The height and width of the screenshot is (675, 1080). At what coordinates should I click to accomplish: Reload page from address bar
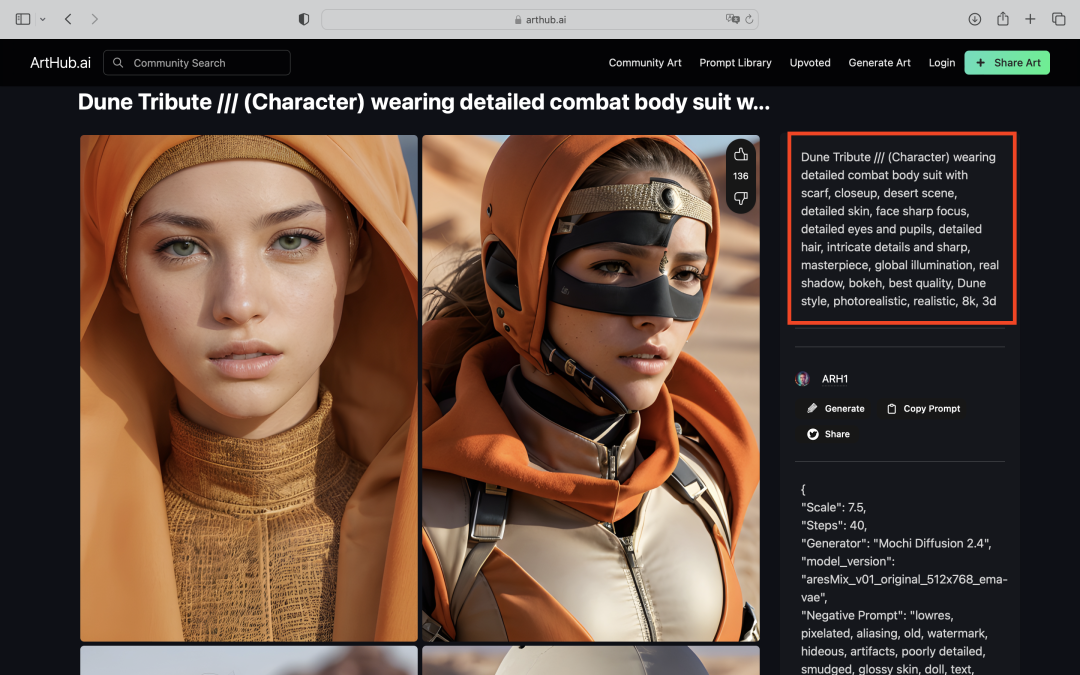pyautogui.click(x=749, y=19)
